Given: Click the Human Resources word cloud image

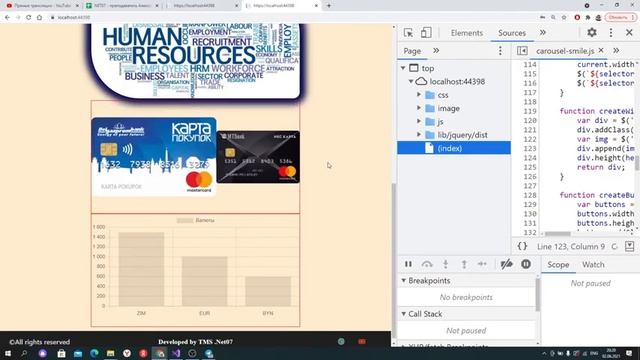Looking at the screenshot, I should coord(196,61).
